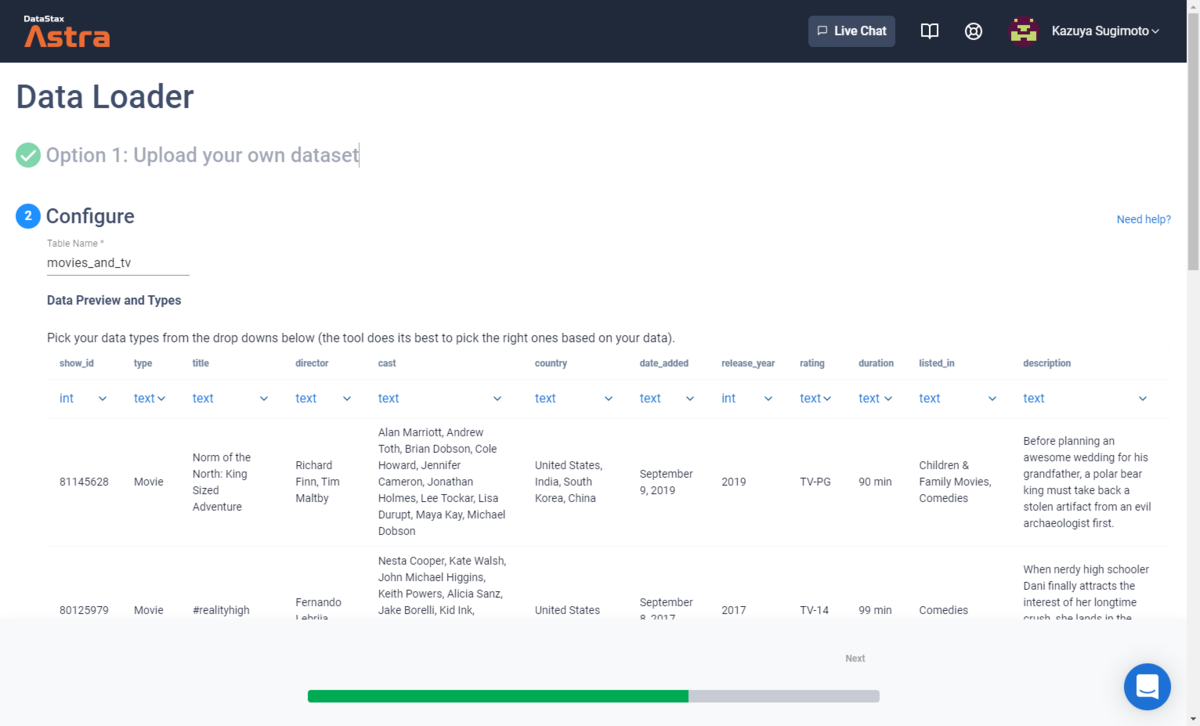Image resolution: width=1200 pixels, height=726 pixels.
Task: Click the DataStax Astra logo
Action: point(67,31)
